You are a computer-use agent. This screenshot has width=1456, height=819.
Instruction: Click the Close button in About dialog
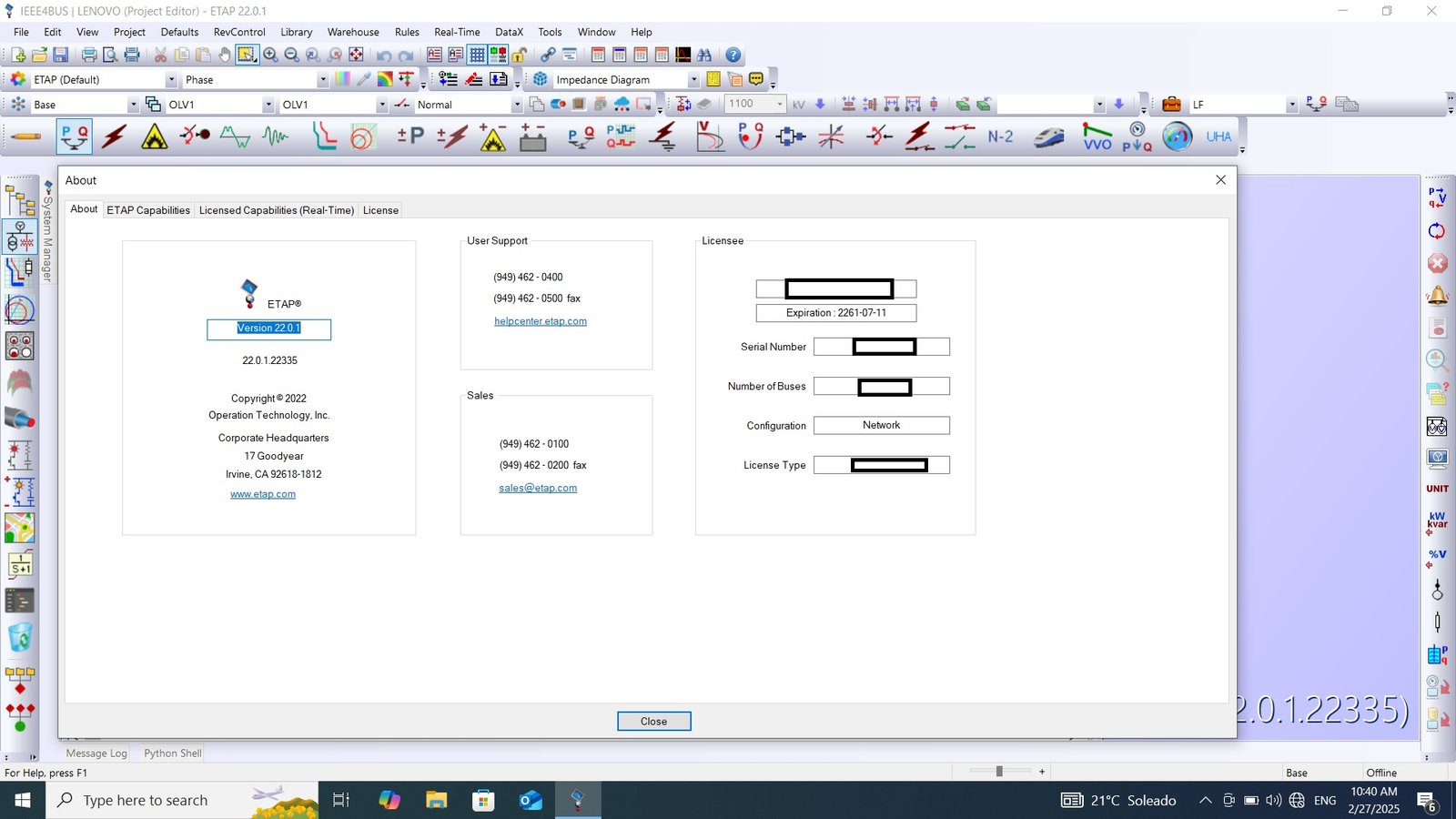click(x=653, y=721)
